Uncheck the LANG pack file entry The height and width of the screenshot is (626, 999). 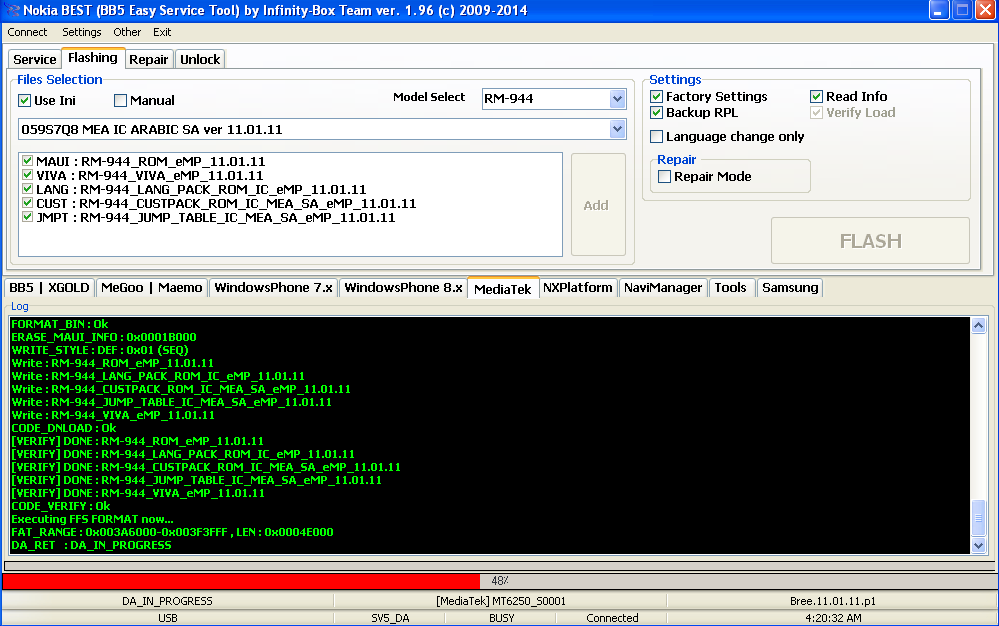[27, 189]
